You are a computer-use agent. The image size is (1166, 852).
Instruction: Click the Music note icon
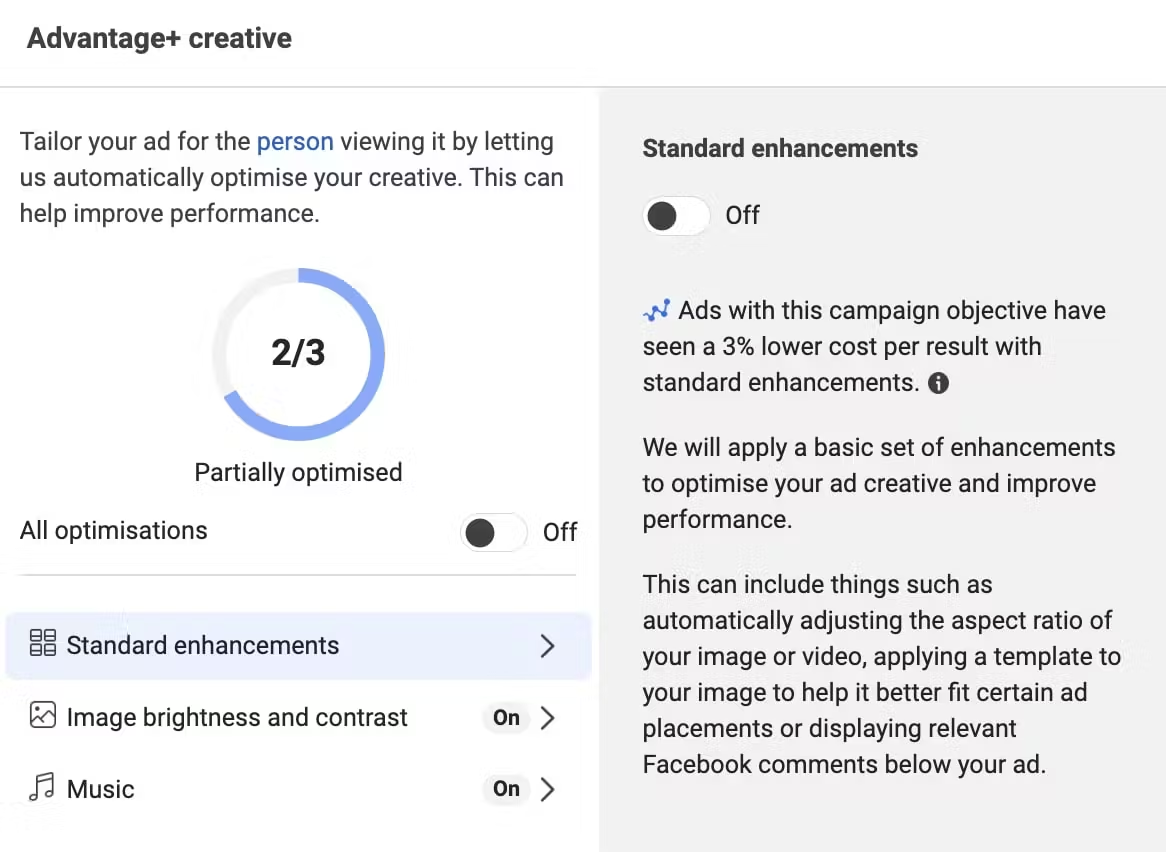click(42, 787)
